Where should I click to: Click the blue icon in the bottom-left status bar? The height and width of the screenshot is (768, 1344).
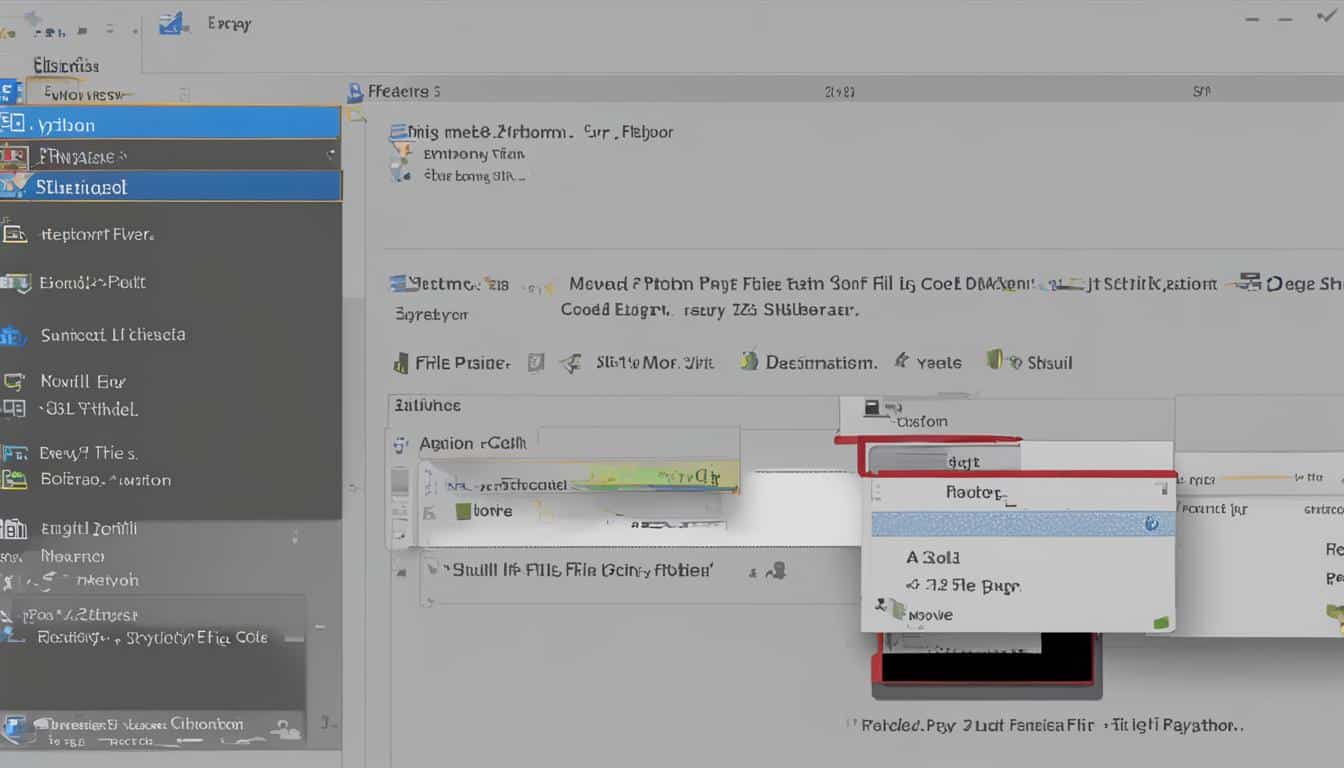(14, 727)
